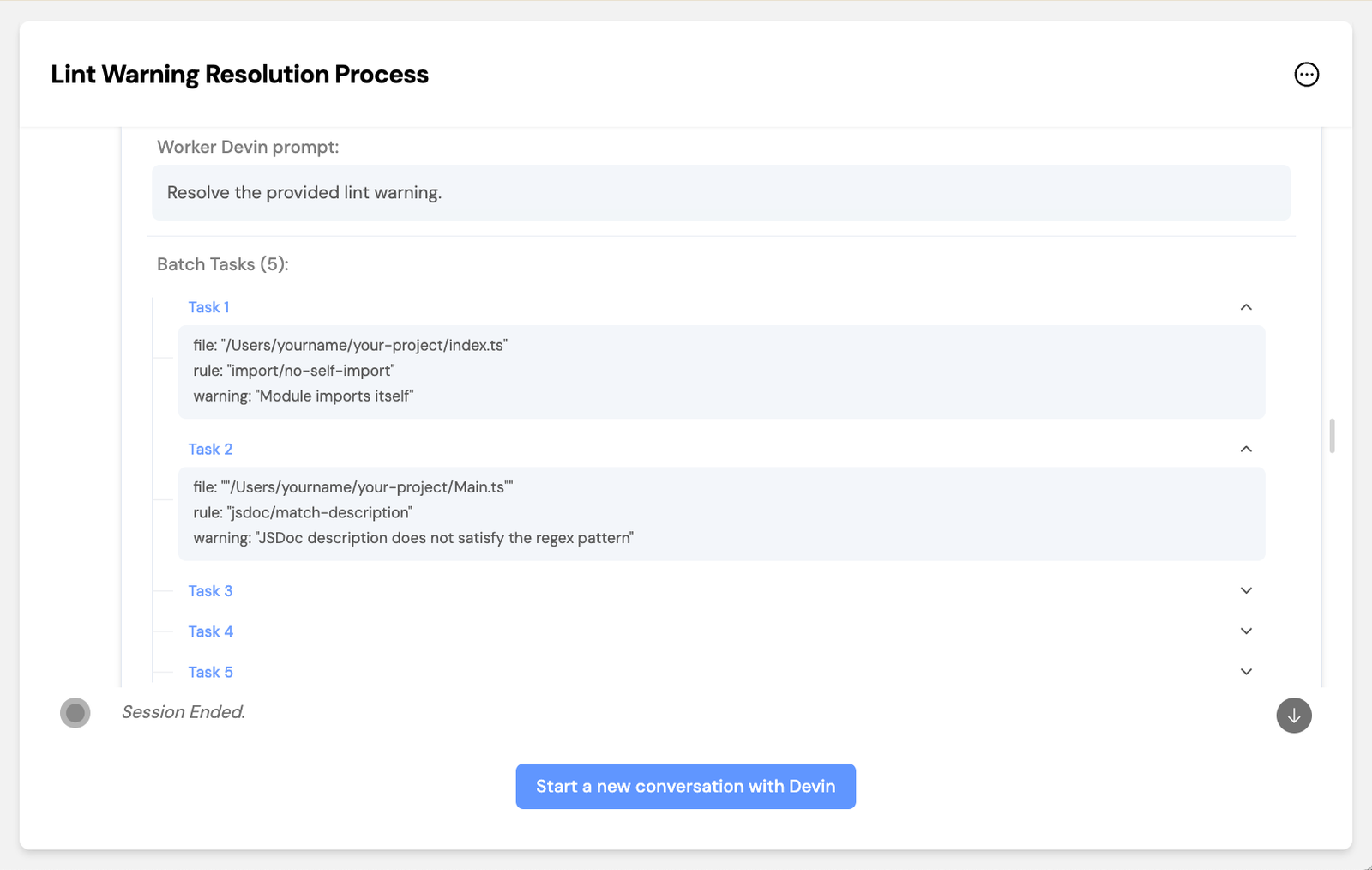This screenshot has width=1372, height=870.
Task: Select the Task 3 label
Action: point(210,590)
